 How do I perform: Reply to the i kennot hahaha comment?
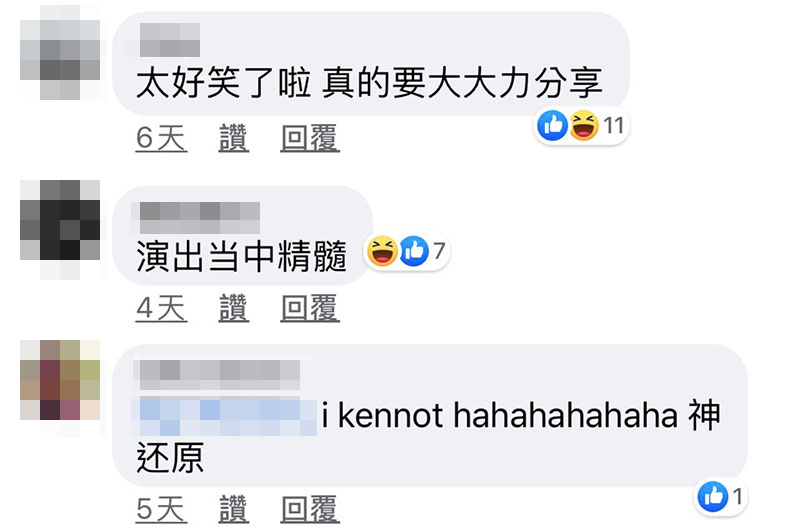coord(310,509)
